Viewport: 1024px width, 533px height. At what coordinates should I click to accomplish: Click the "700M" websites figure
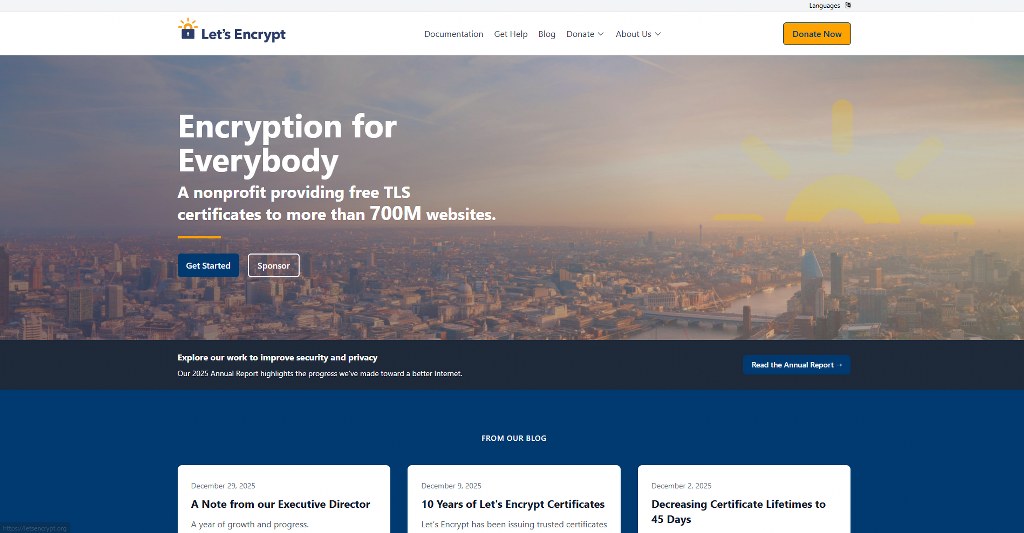(396, 213)
